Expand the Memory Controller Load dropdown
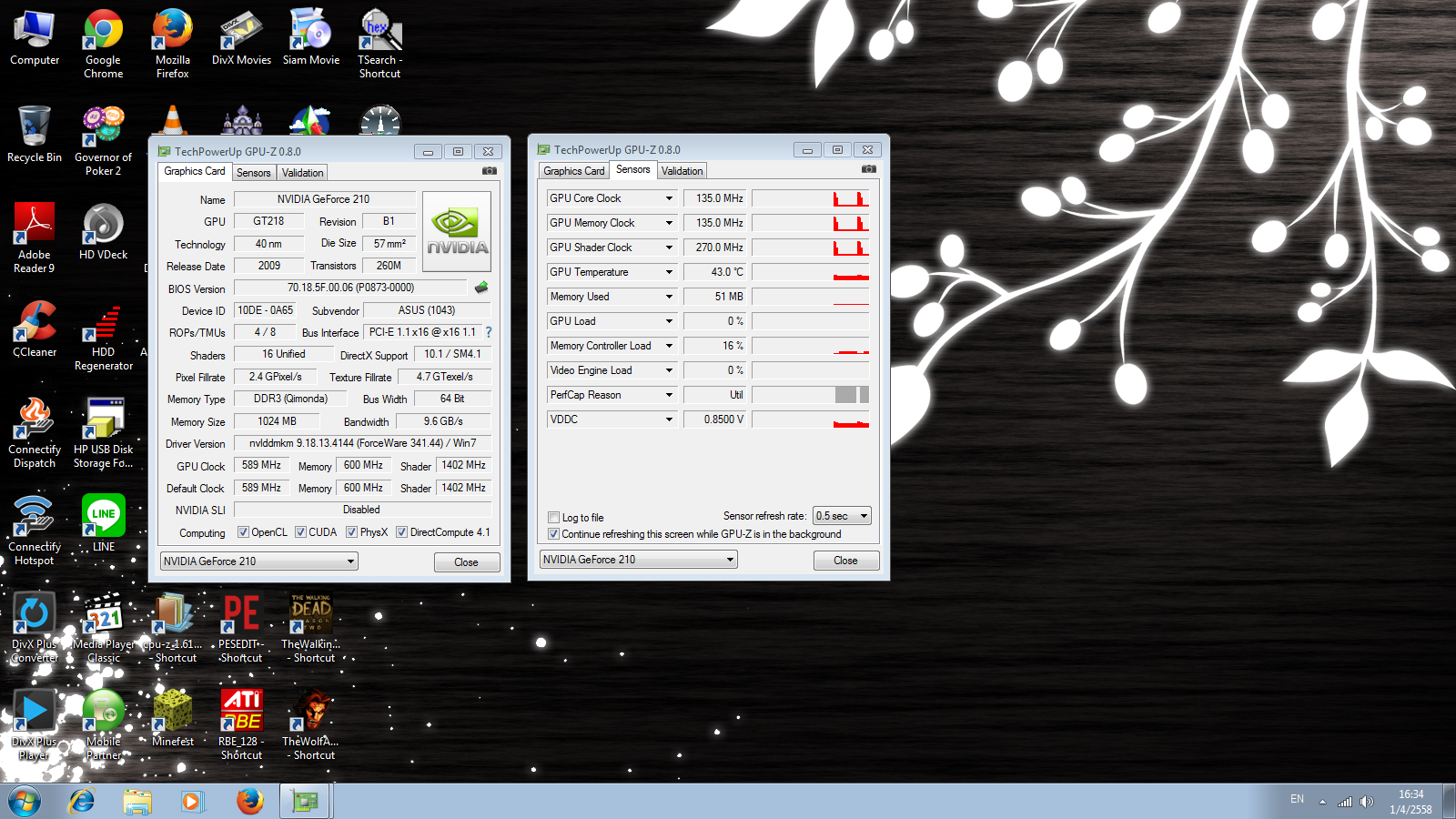This screenshot has width=1456, height=819. point(669,346)
